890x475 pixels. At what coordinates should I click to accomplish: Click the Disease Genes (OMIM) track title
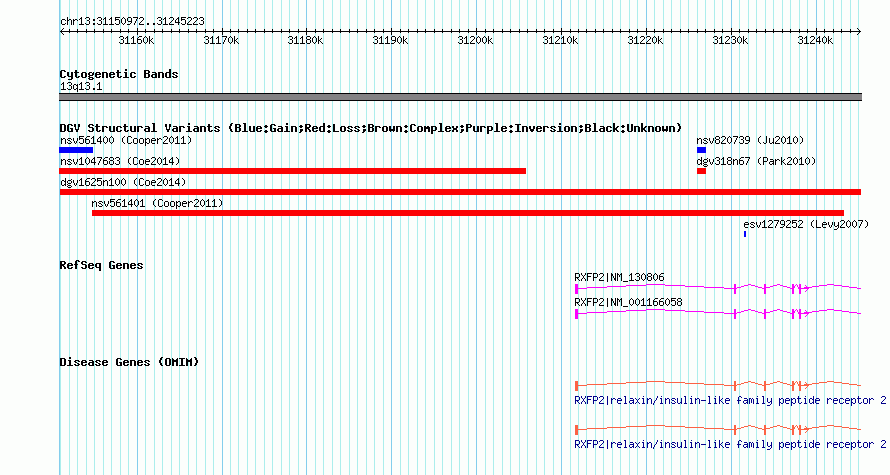click(129, 363)
